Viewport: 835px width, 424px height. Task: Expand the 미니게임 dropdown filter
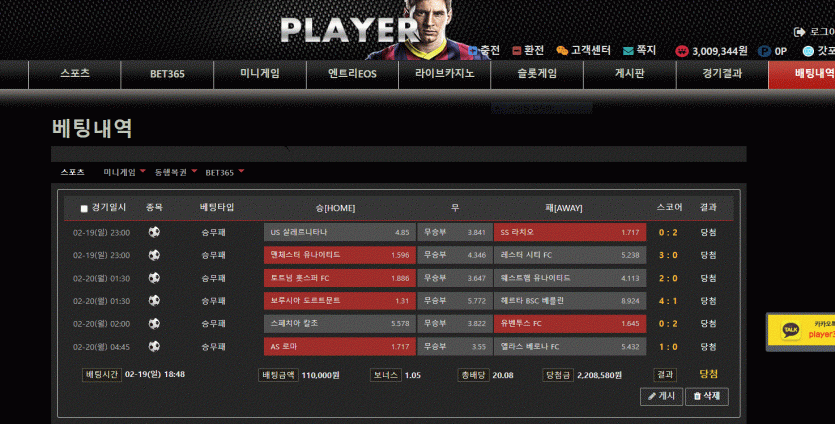coord(143,171)
